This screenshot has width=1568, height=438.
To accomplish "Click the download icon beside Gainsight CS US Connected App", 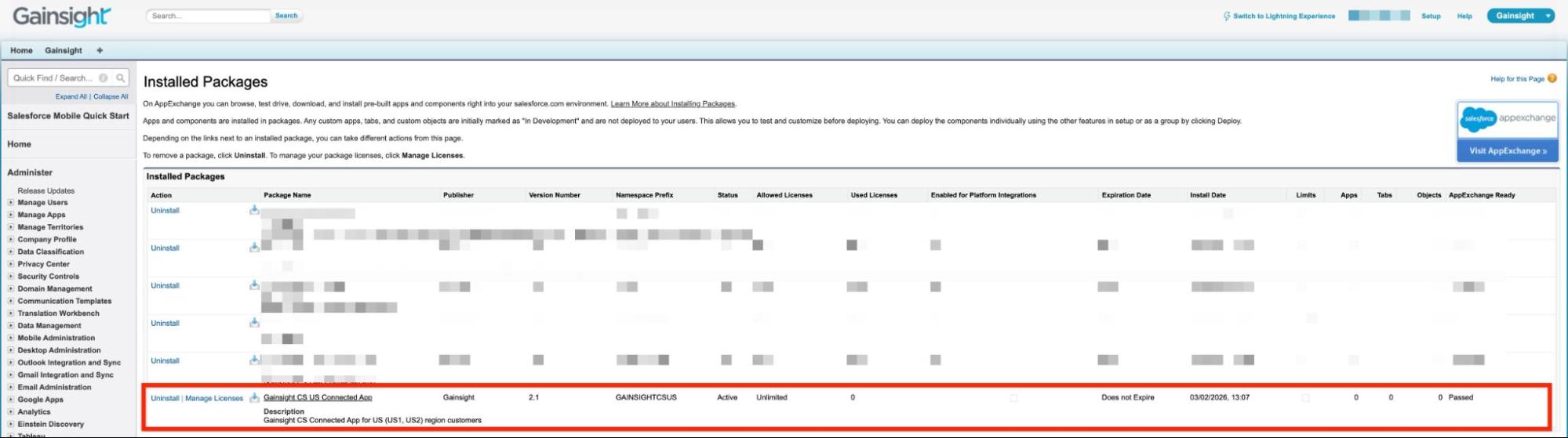I will 254,397.
